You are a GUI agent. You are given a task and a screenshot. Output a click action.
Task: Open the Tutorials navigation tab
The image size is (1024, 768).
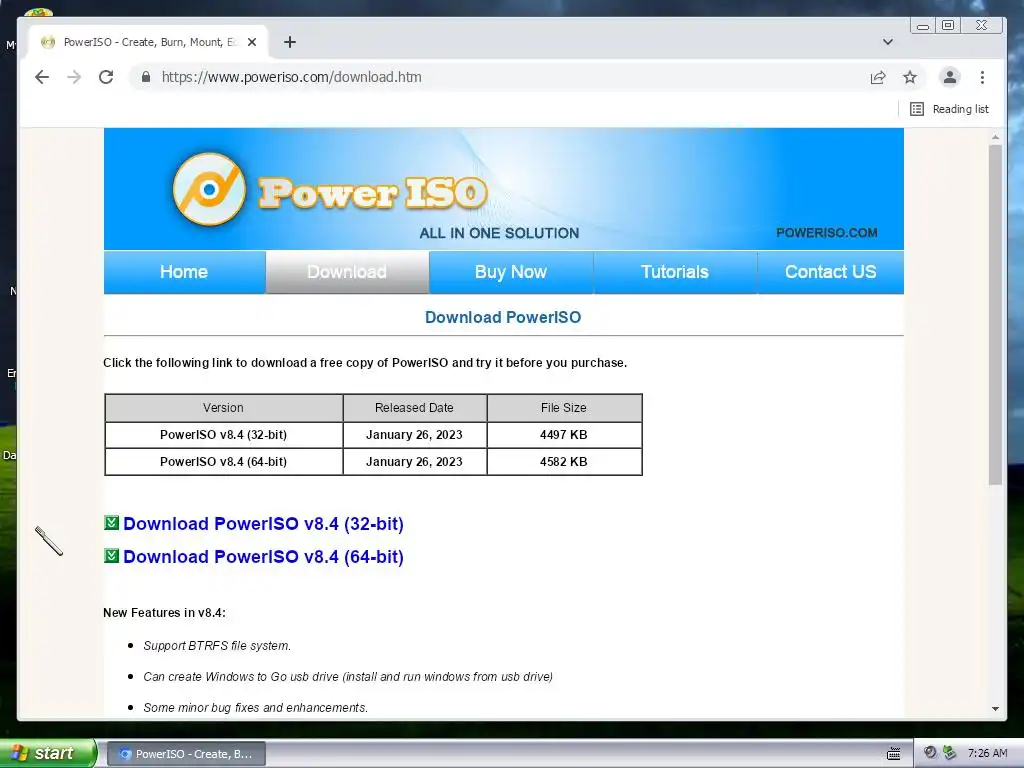[x=675, y=272]
